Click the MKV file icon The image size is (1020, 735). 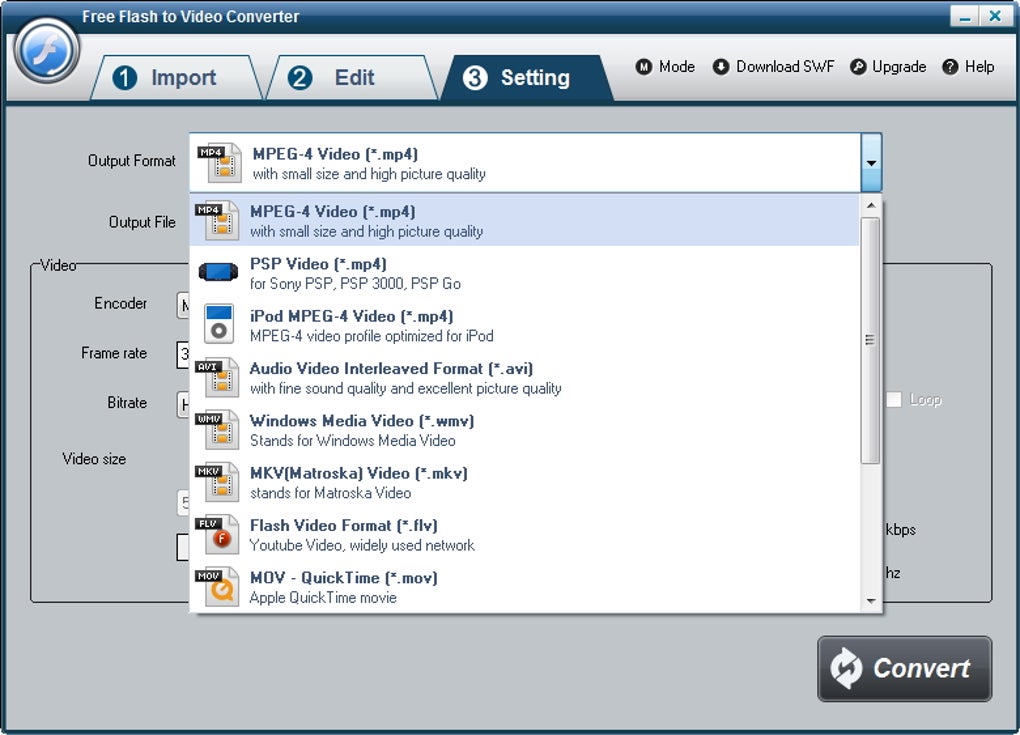point(217,482)
